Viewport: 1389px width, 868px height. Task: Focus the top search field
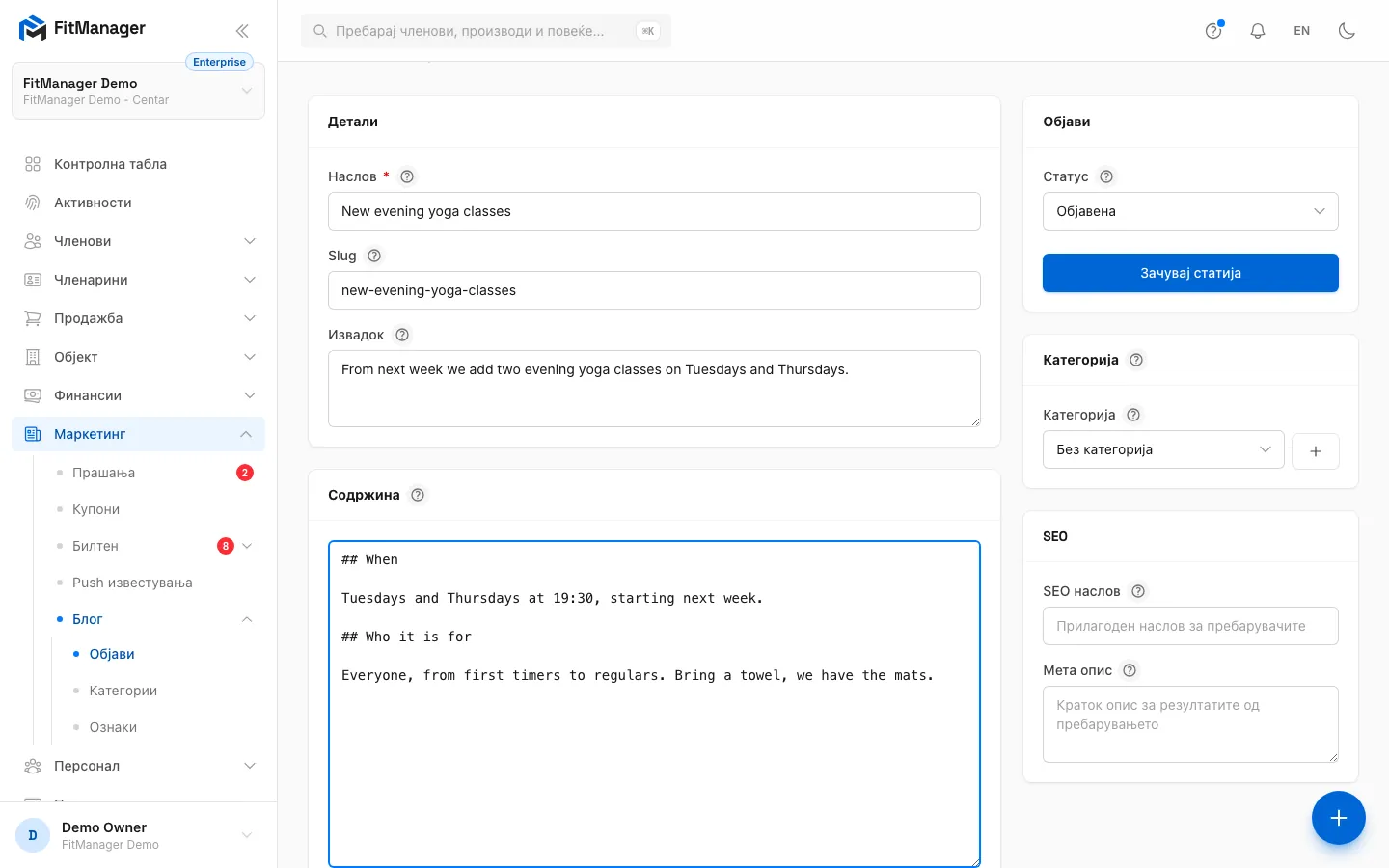[486, 31]
